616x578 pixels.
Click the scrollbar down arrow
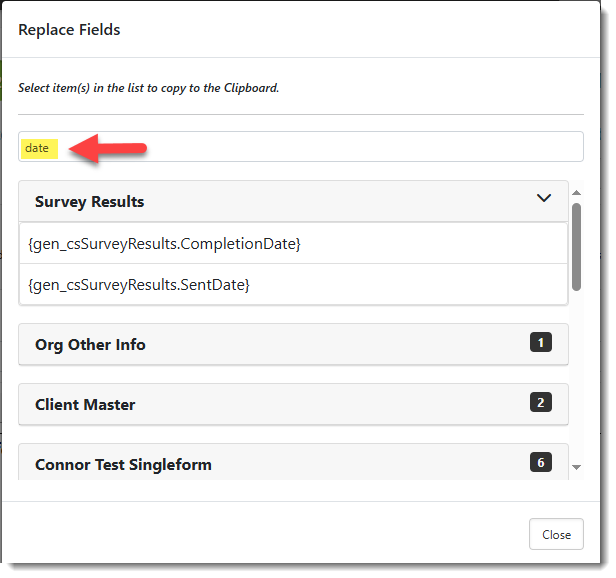coord(577,467)
